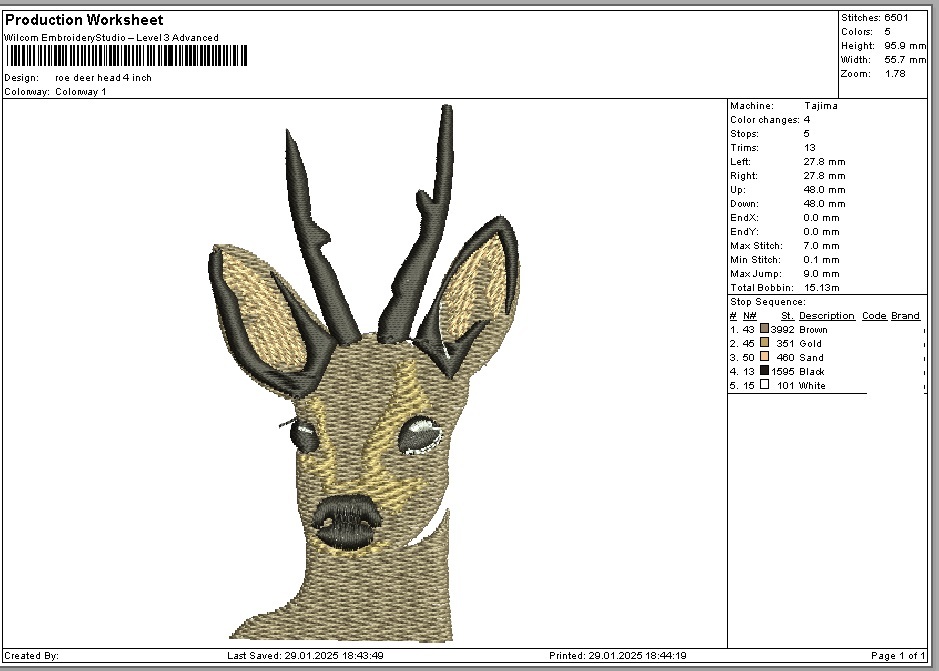
Task: Click the Brand column header
Action: coord(905,316)
